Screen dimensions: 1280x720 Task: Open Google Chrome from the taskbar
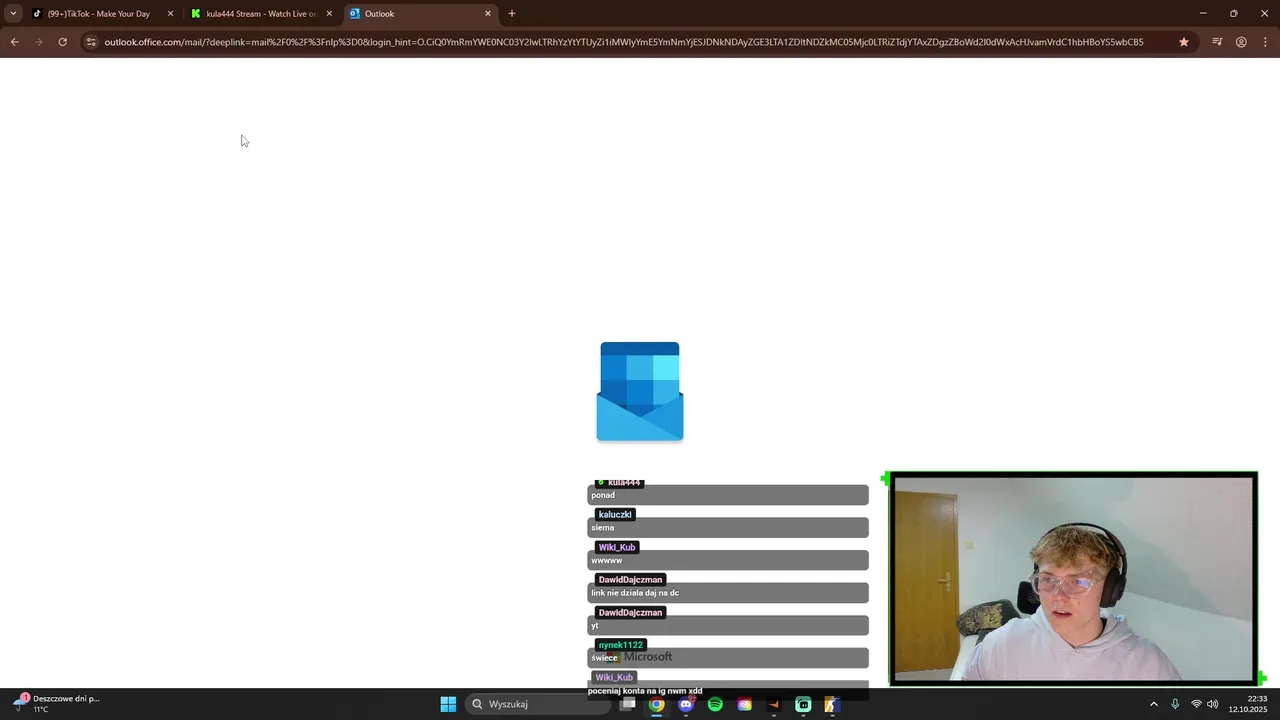click(x=656, y=704)
